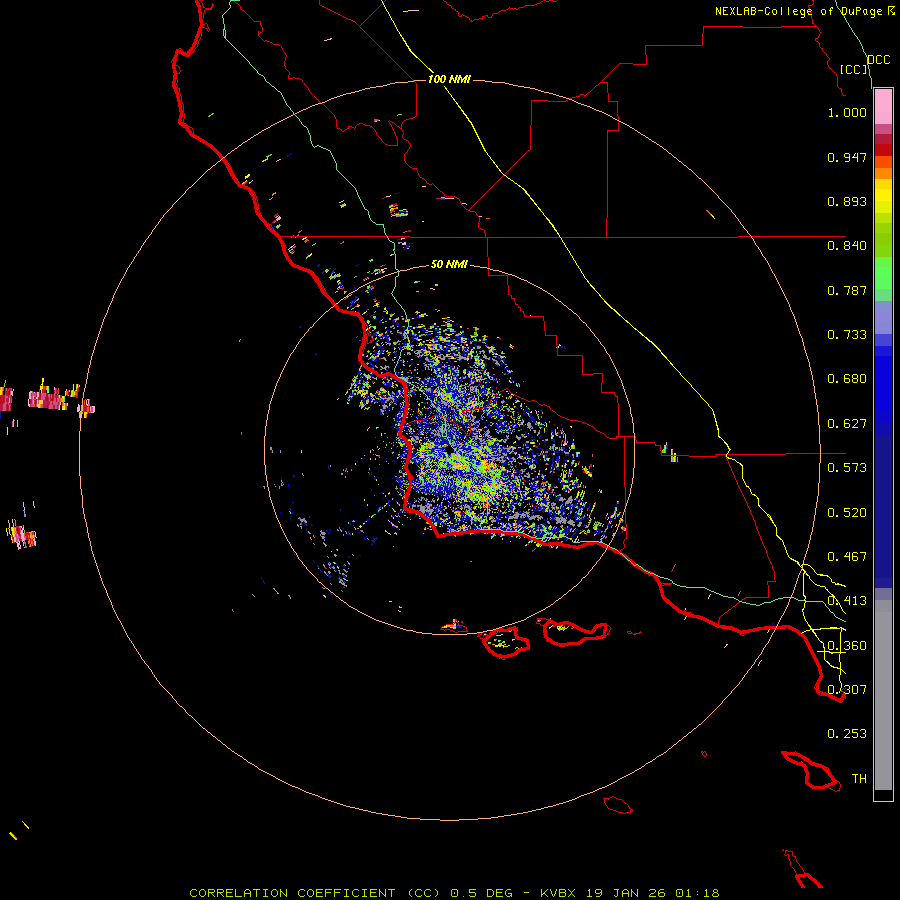Click the 0.733 legend value

tap(847, 335)
